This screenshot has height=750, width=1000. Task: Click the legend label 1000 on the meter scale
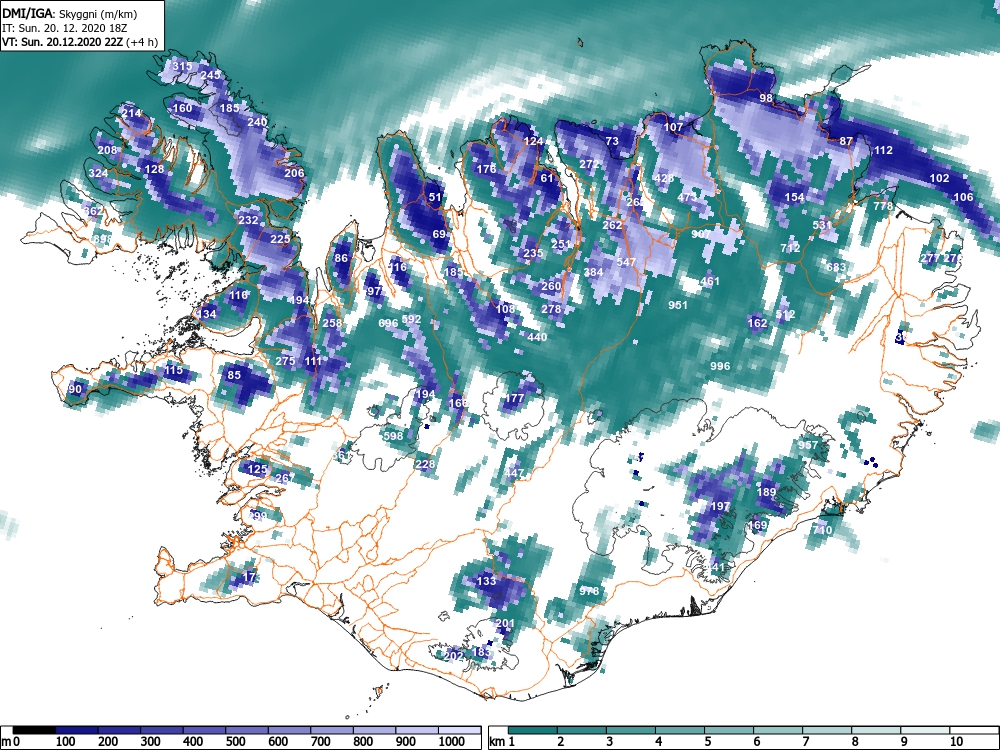click(452, 741)
